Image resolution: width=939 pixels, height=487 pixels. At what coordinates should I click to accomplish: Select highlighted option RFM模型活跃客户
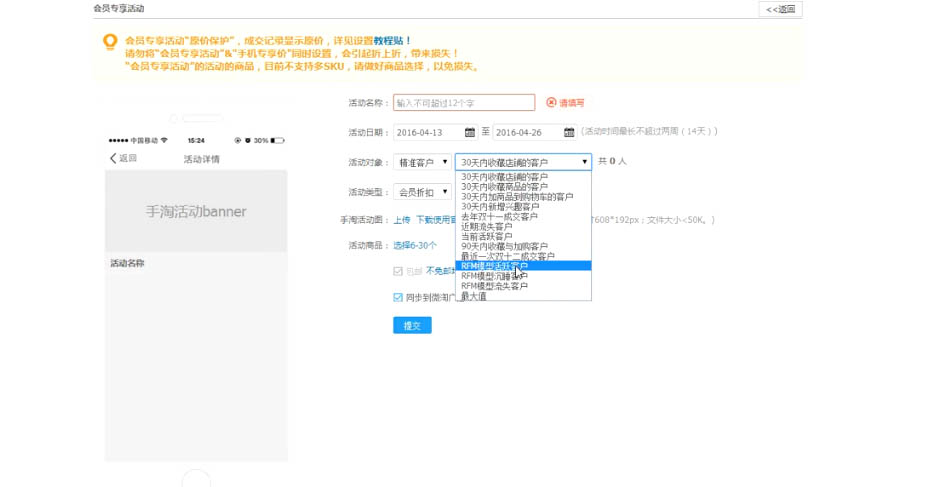pyautogui.click(x=523, y=266)
